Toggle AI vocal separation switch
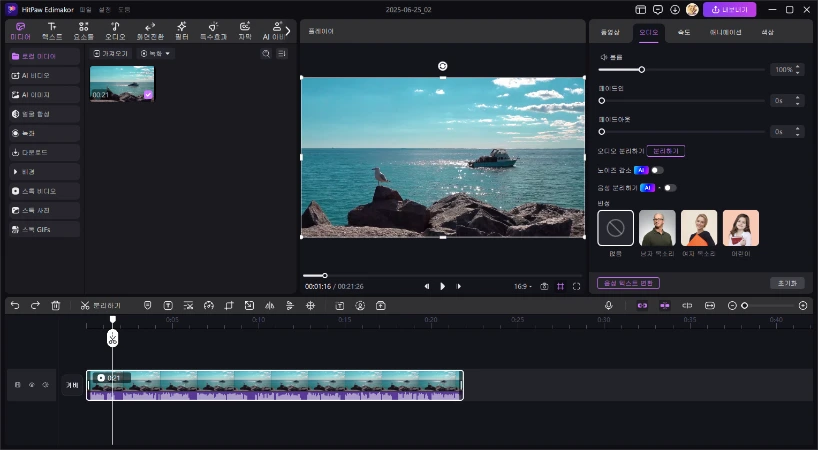Image resolution: width=818 pixels, height=450 pixels. pos(670,188)
